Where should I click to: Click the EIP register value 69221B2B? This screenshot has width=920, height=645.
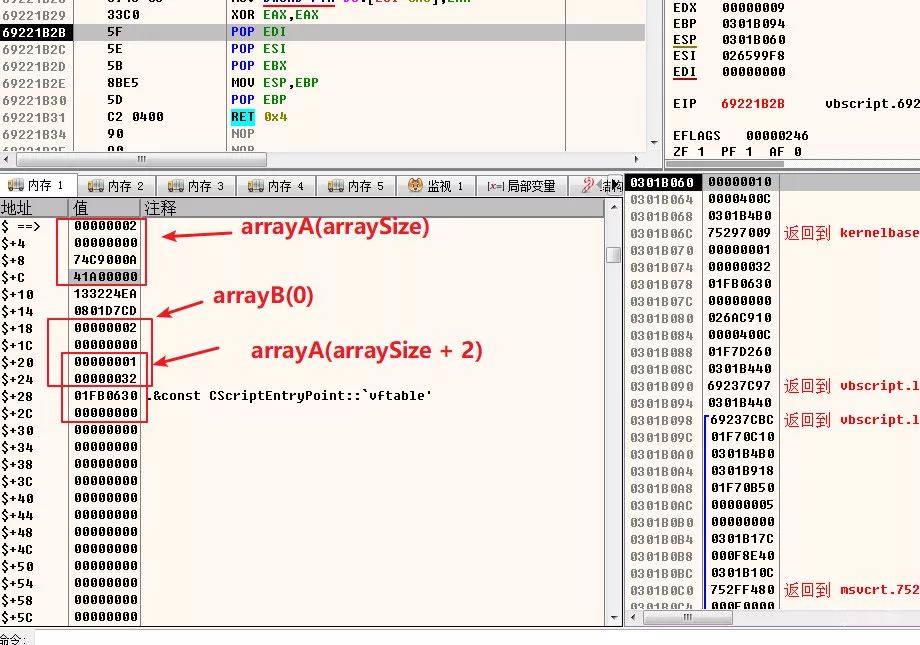click(752, 104)
